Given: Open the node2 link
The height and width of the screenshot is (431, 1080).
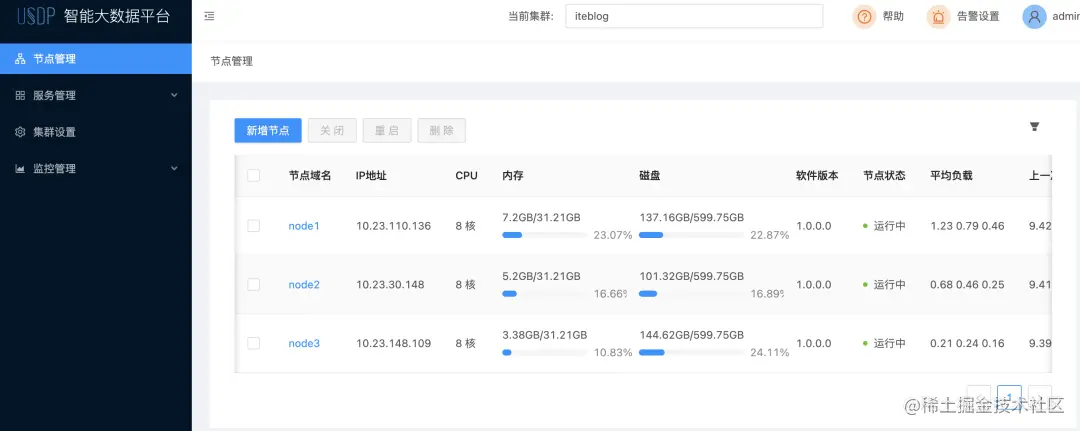Looking at the screenshot, I should [x=304, y=284].
